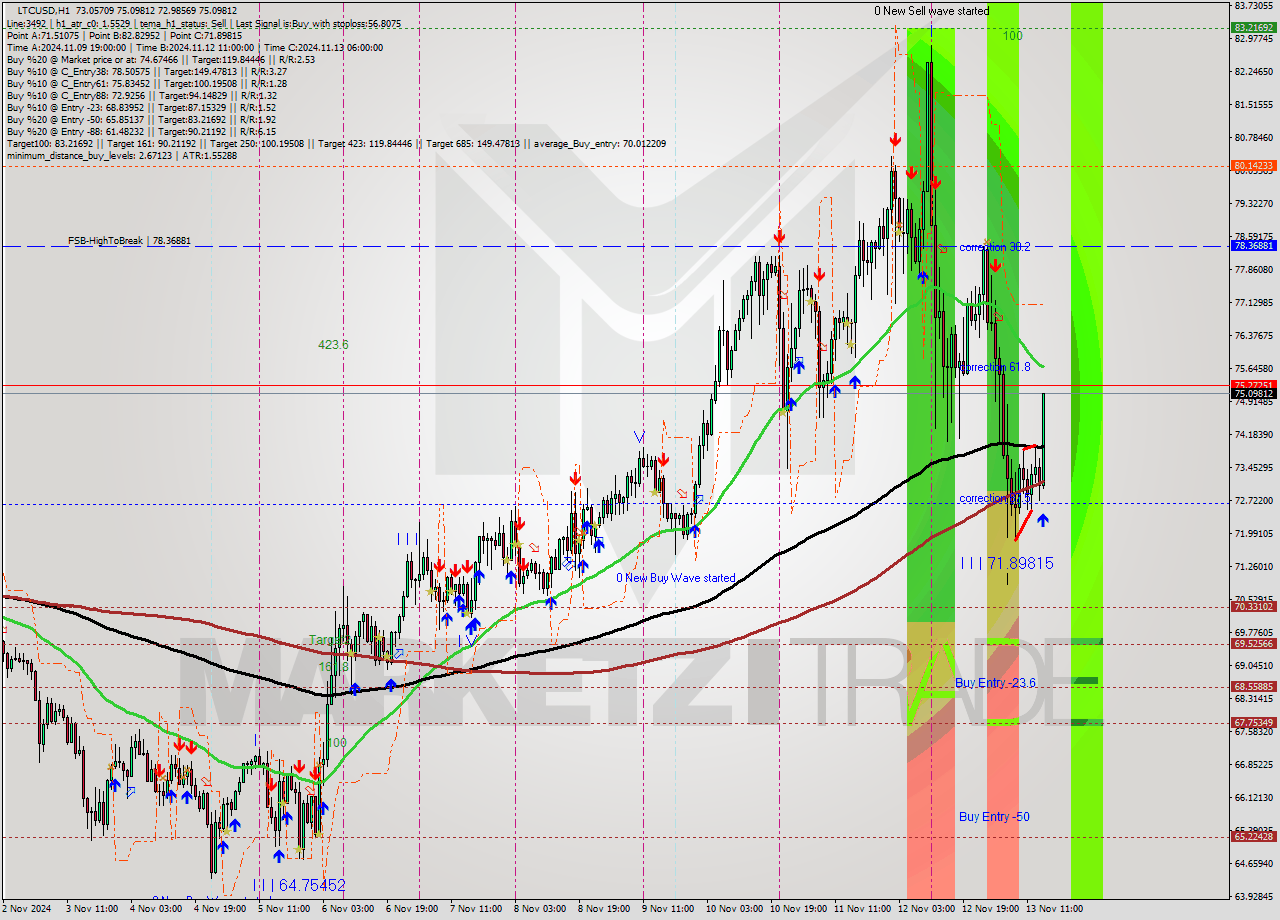The width and height of the screenshot is (1280, 920).
Task: Click the '13 Nov 11:00' time axis label
Action: click(x=1055, y=909)
